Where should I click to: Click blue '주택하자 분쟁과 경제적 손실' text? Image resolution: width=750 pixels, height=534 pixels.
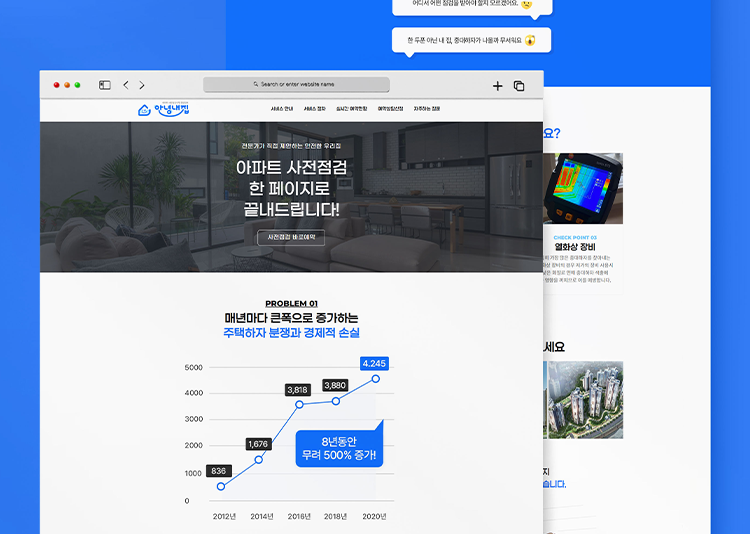(x=291, y=333)
